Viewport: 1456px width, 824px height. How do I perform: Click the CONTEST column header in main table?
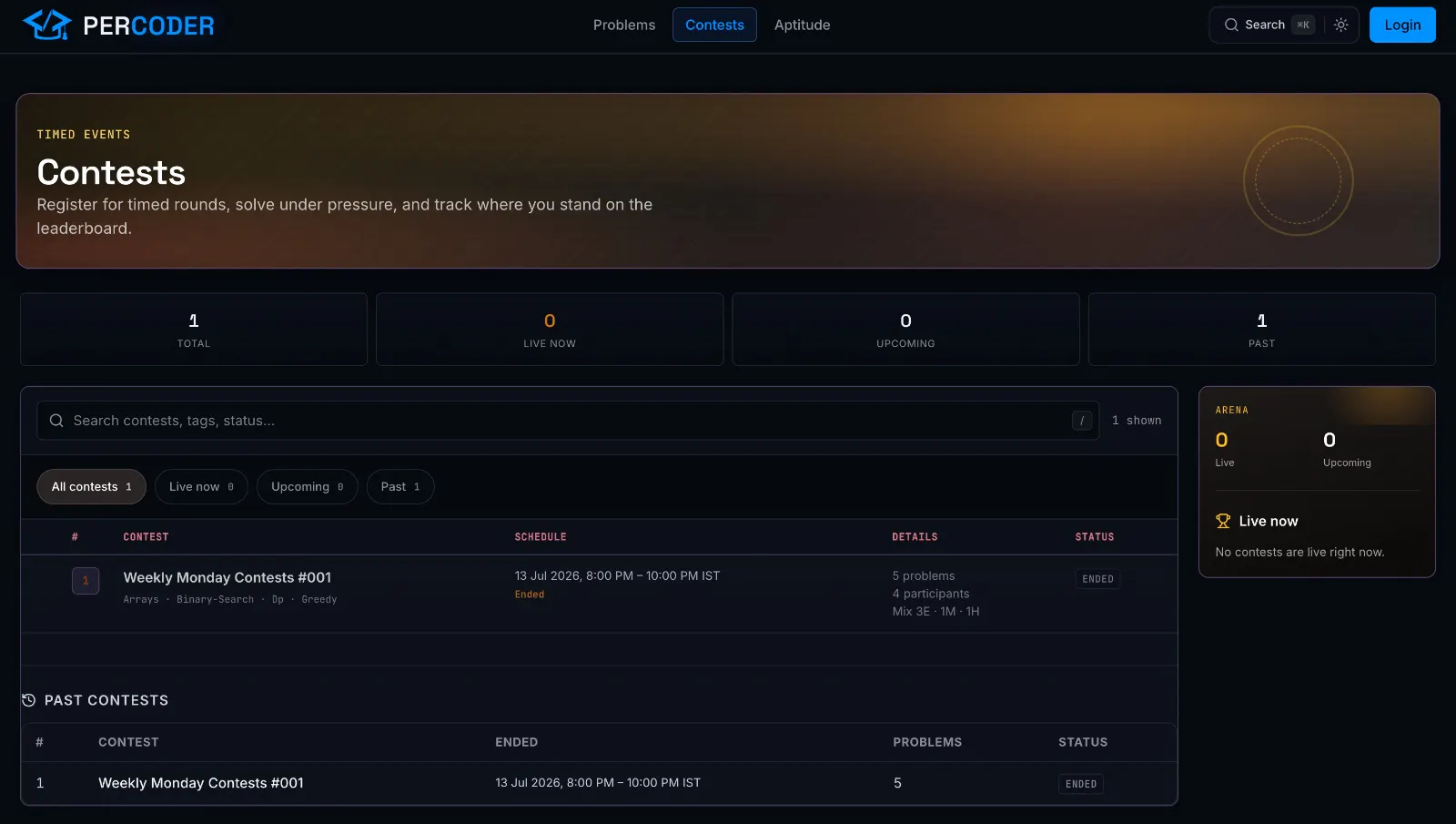pos(146,537)
